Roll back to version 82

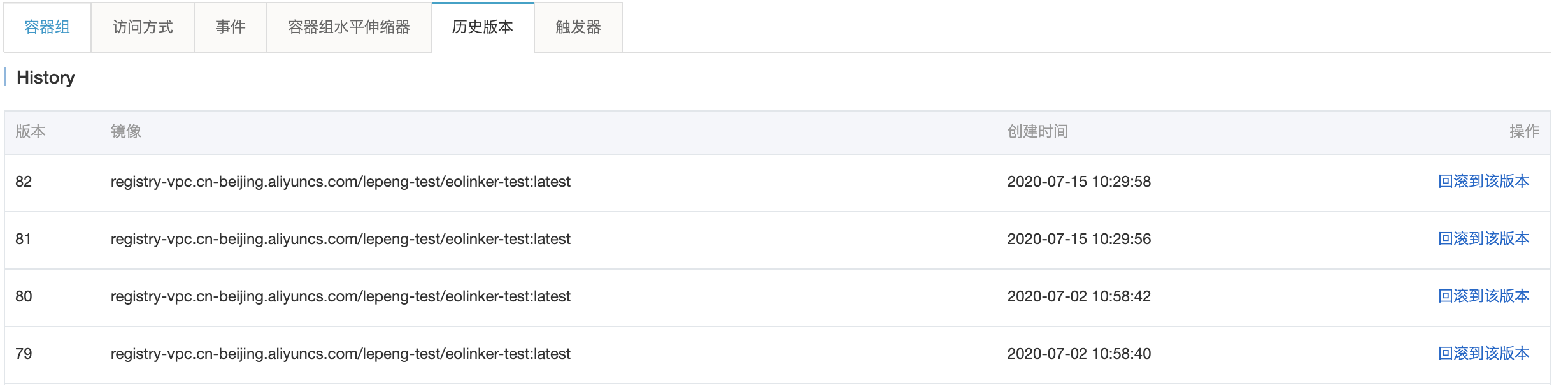point(1483,182)
